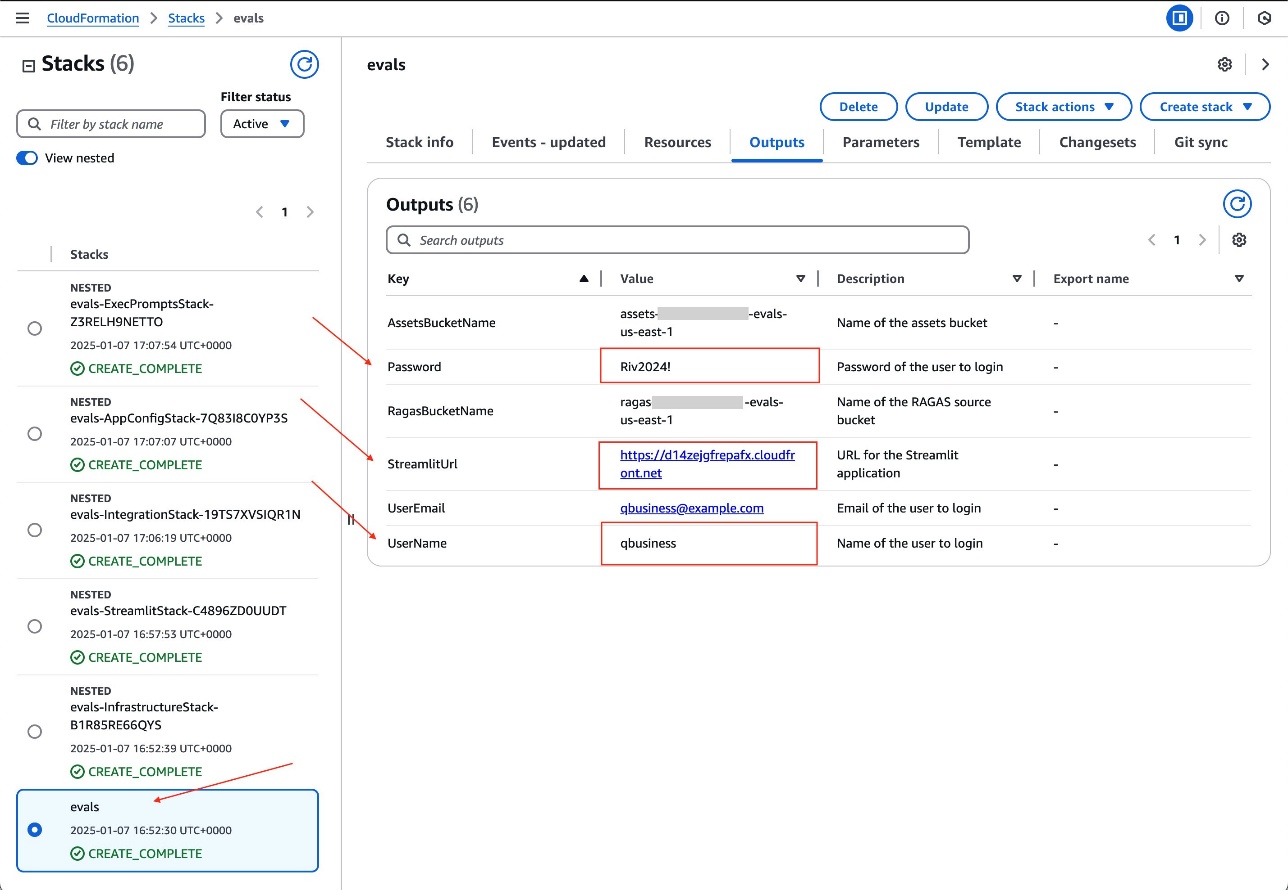Refresh the Outputs table
This screenshot has width=1288, height=890.
coord(1238,204)
